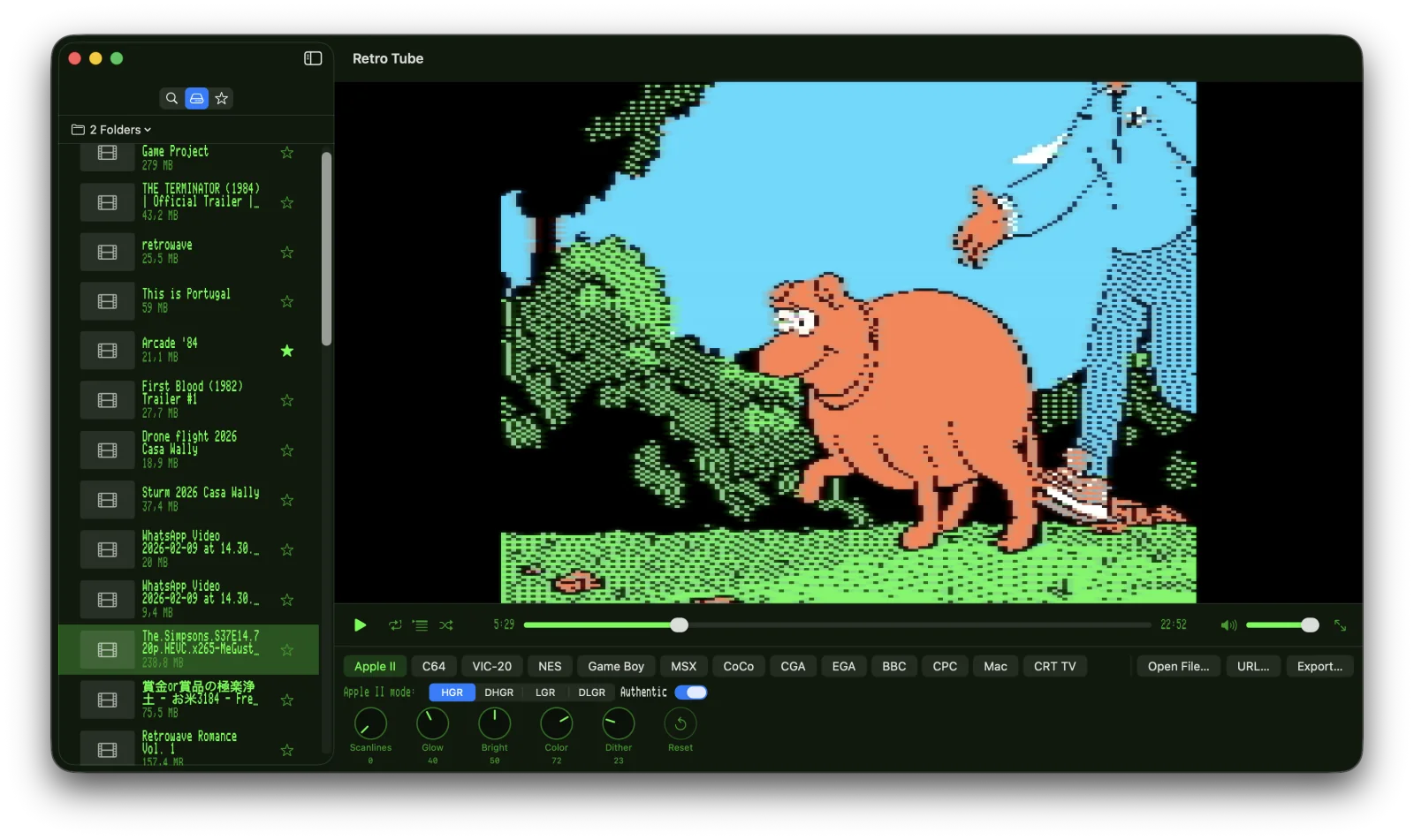Toggle the Authentic switch
This screenshot has width=1414, height=840.
[x=690, y=692]
